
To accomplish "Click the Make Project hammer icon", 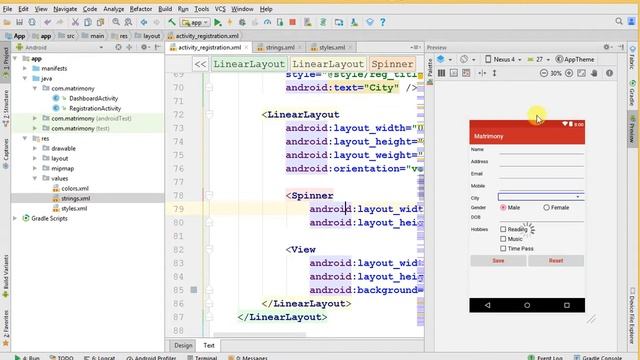I will [172, 22].
